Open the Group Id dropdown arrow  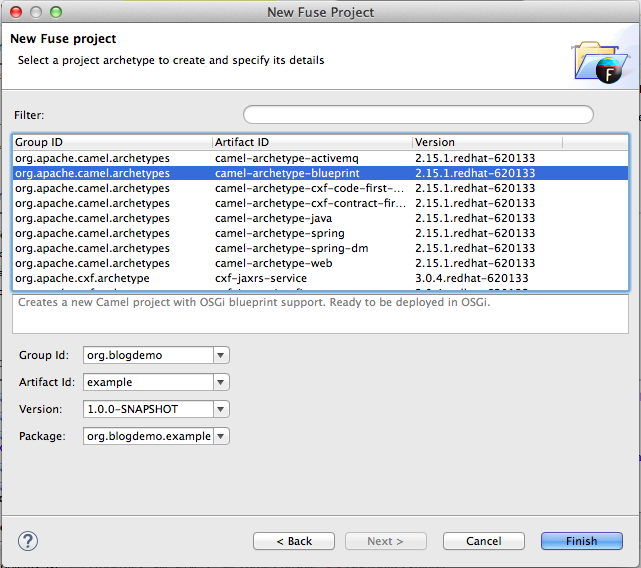(221, 355)
